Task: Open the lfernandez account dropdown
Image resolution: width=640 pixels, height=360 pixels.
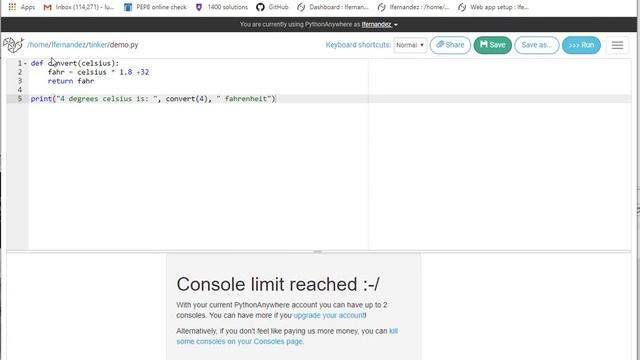Action: click(379, 24)
